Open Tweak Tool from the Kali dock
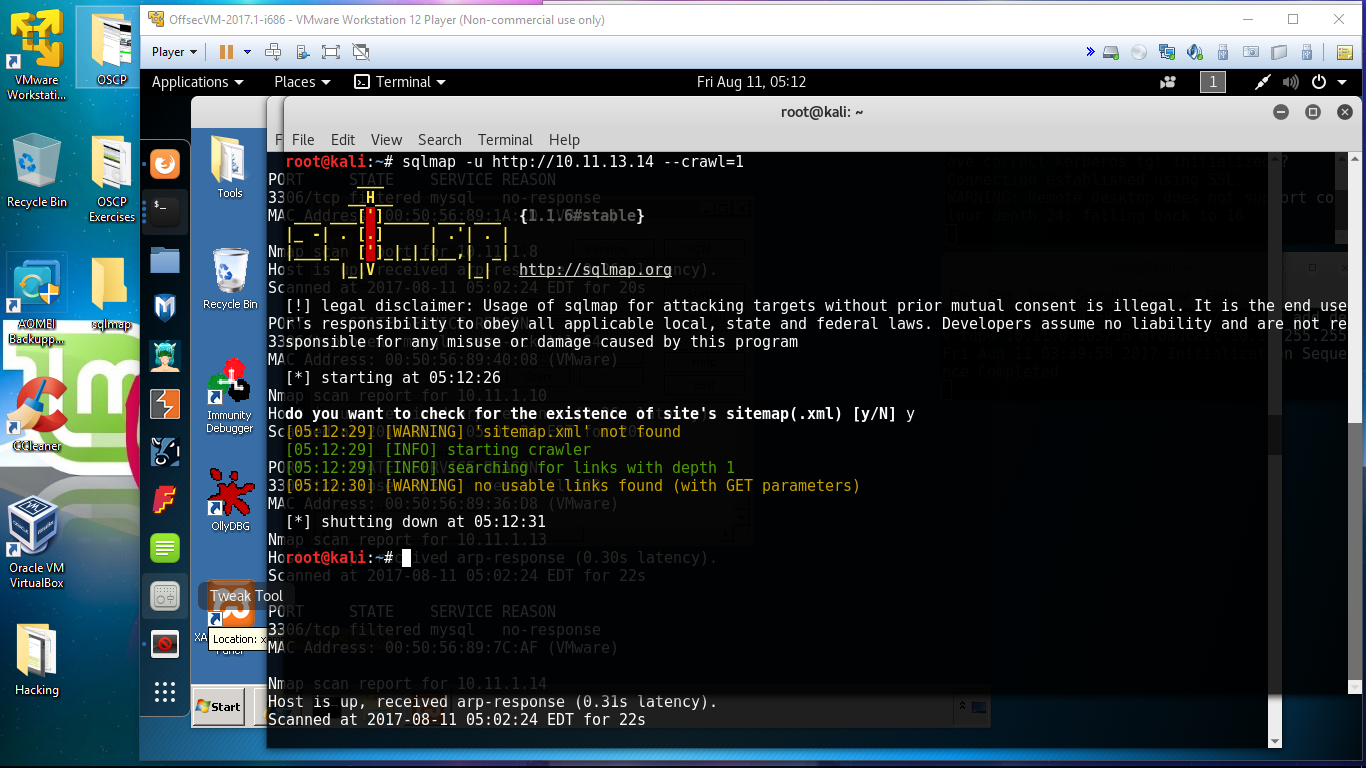Viewport: 1366px width, 768px height. coord(165,596)
